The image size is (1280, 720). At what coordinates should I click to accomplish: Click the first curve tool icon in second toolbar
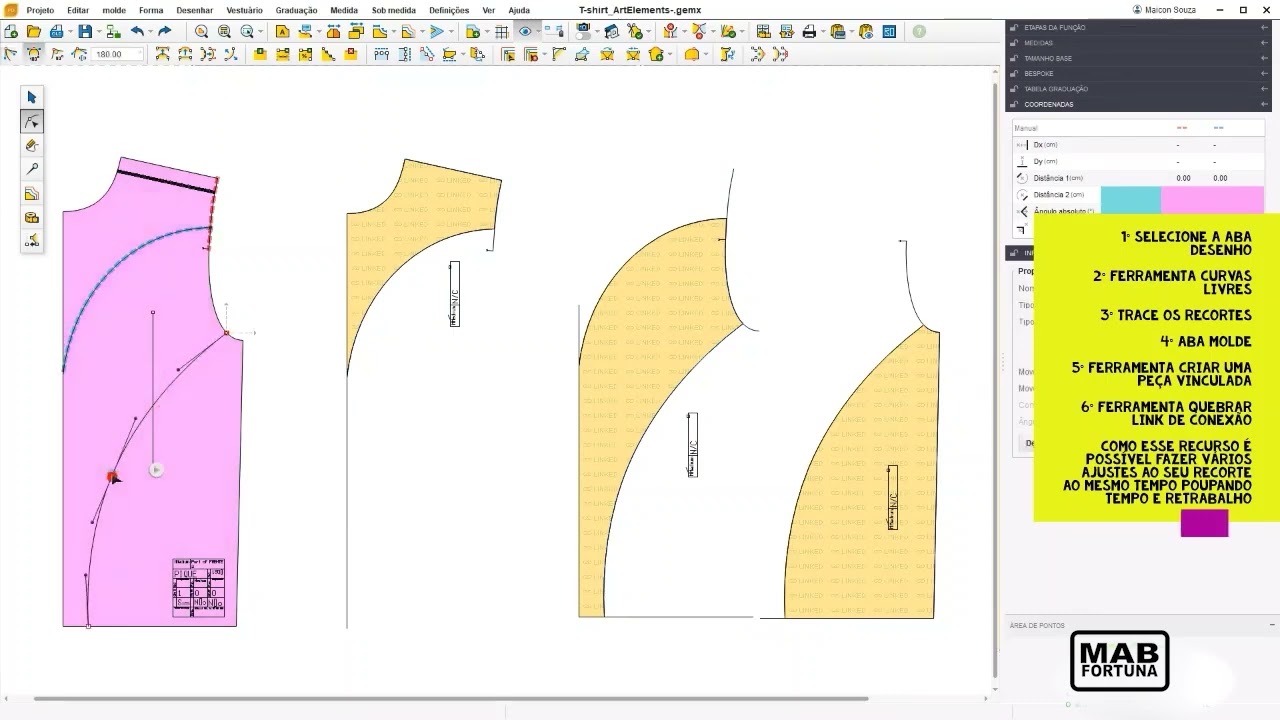10,55
